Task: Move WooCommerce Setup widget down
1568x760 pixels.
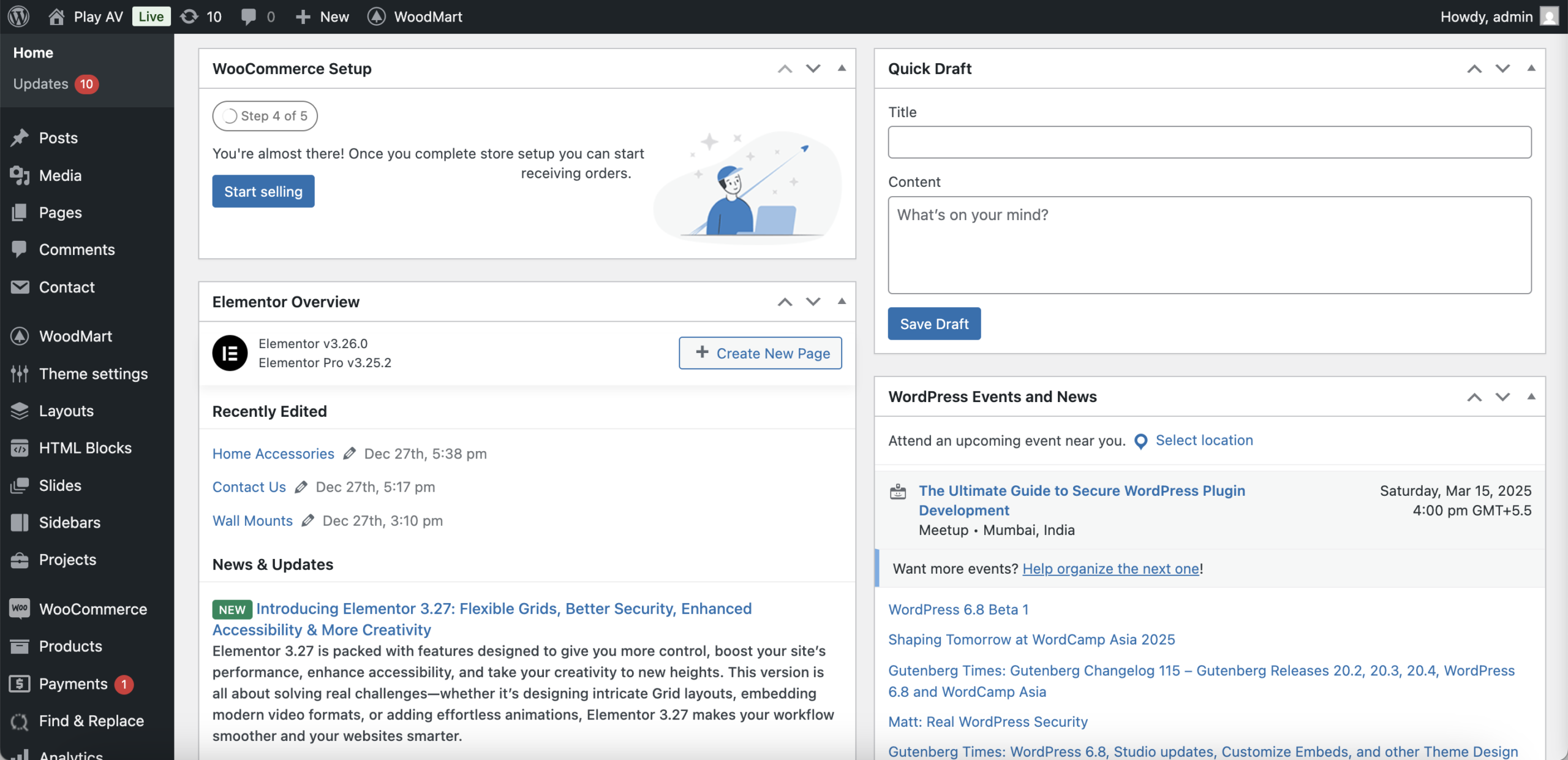Action: pyautogui.click(x=813, y=69)
